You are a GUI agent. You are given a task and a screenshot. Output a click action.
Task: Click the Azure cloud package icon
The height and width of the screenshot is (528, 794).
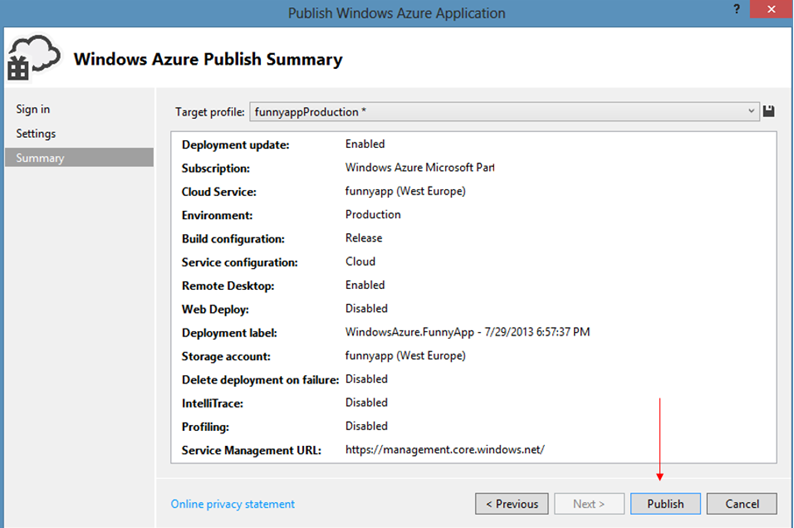tap(33, 58)
